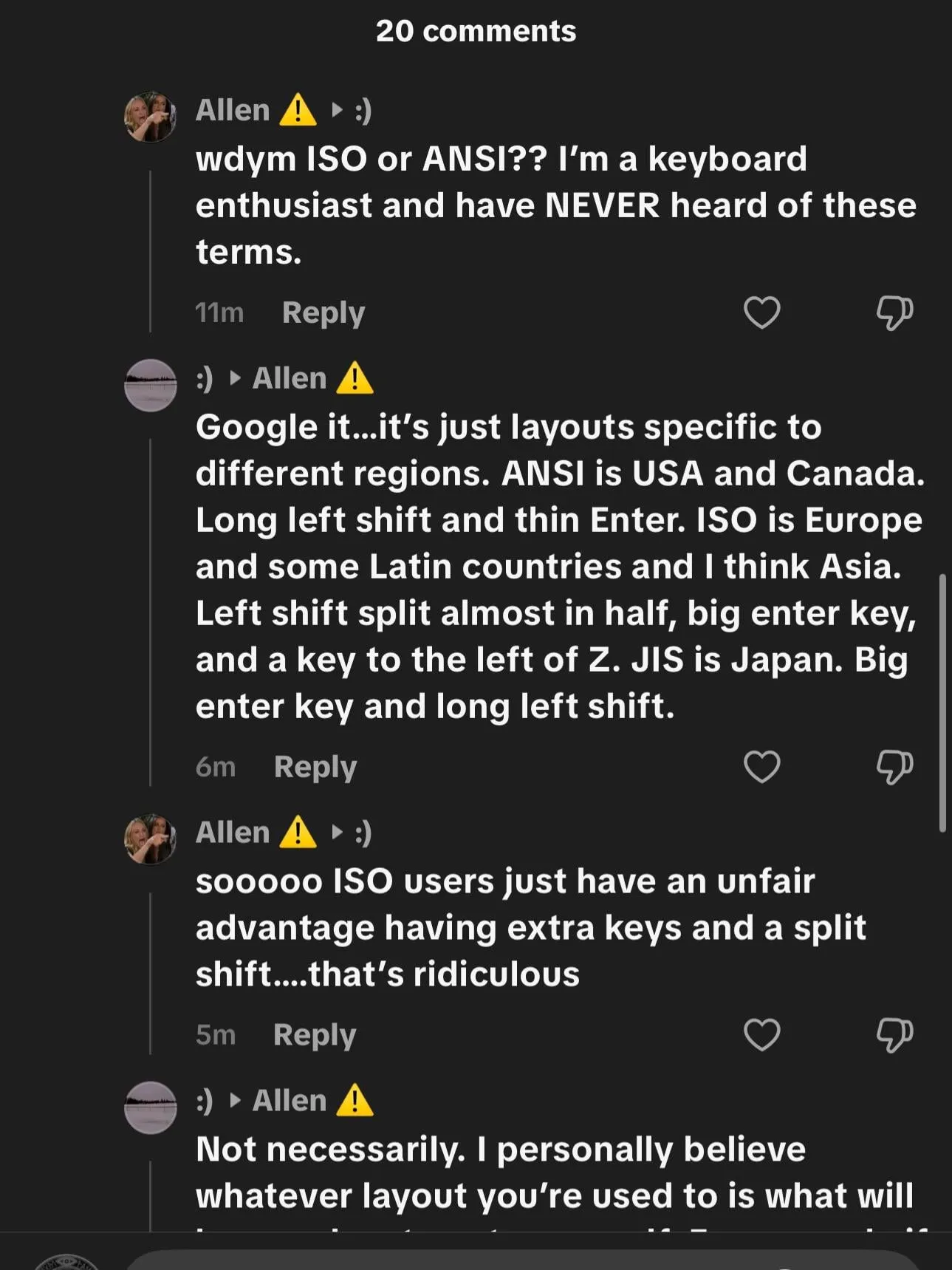Image resolution: width=952 pixels, height=1270 pixels.
Task: Reply to the 6m-old "Google it" comment
Action: (x=315, y=767)
